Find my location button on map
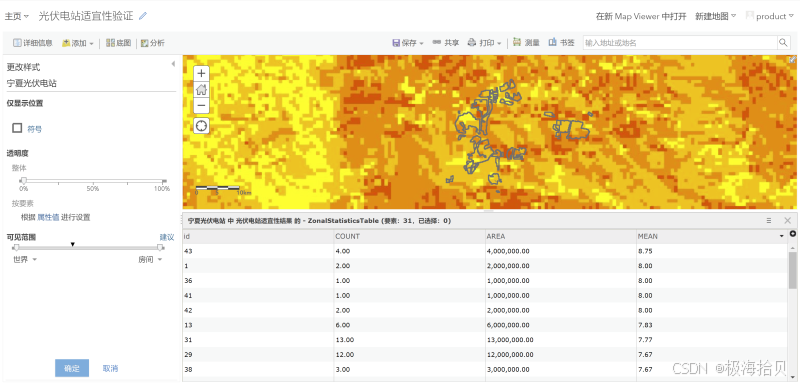 tap(202, 125)
